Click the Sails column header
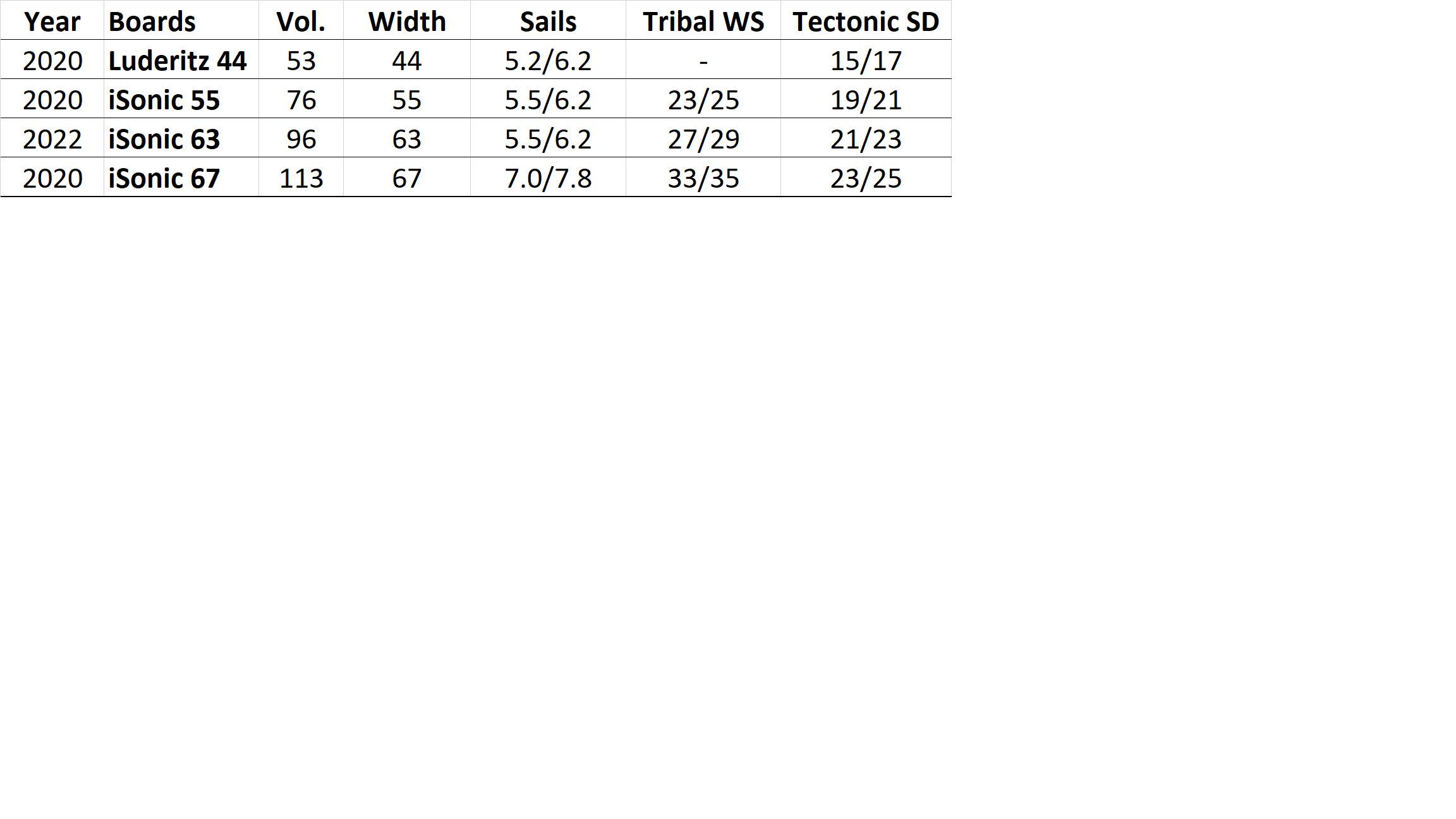This screenshot has height=819, width=1456. click(548, 21)
